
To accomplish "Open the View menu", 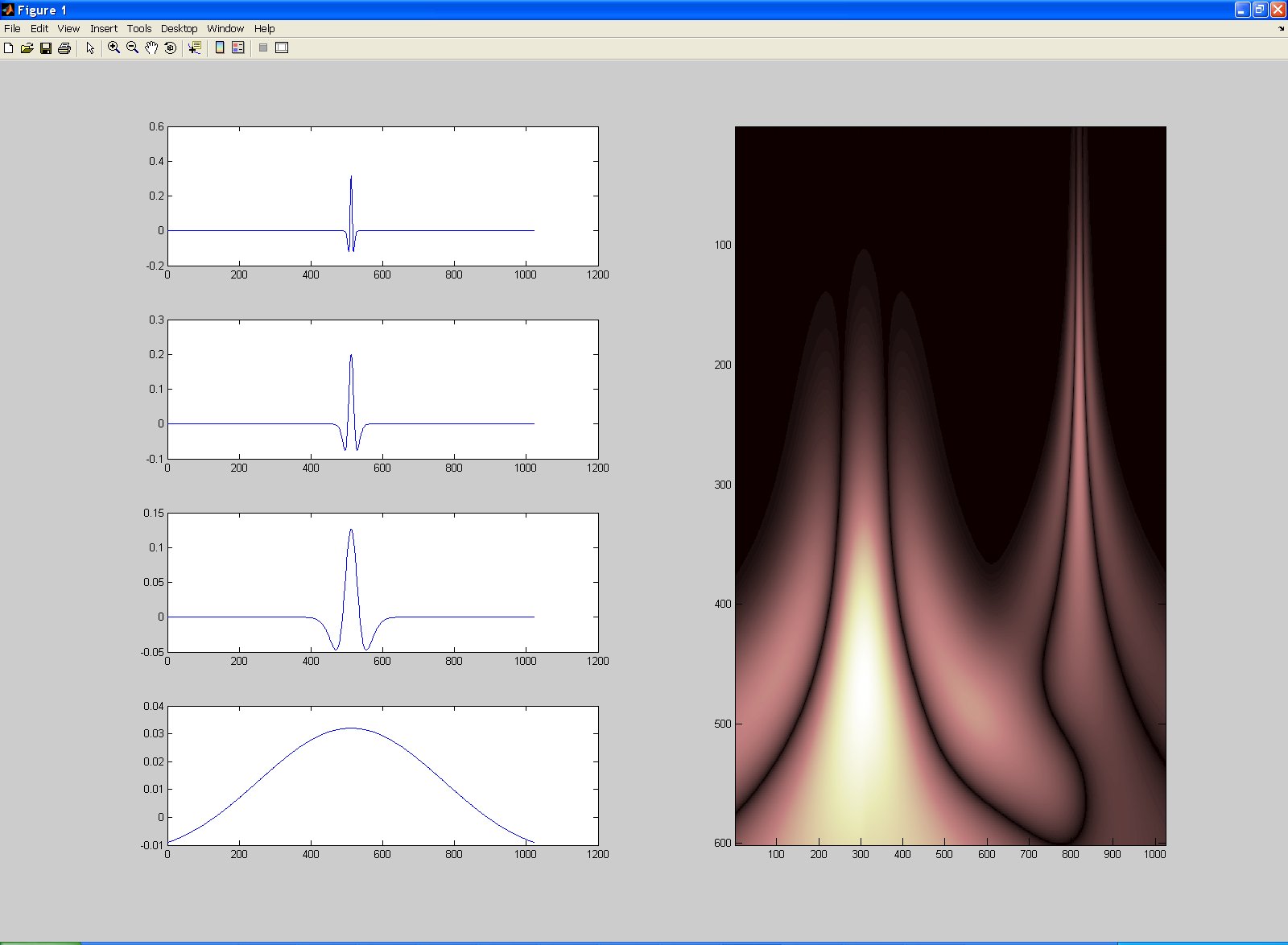I will coord(68,28).
